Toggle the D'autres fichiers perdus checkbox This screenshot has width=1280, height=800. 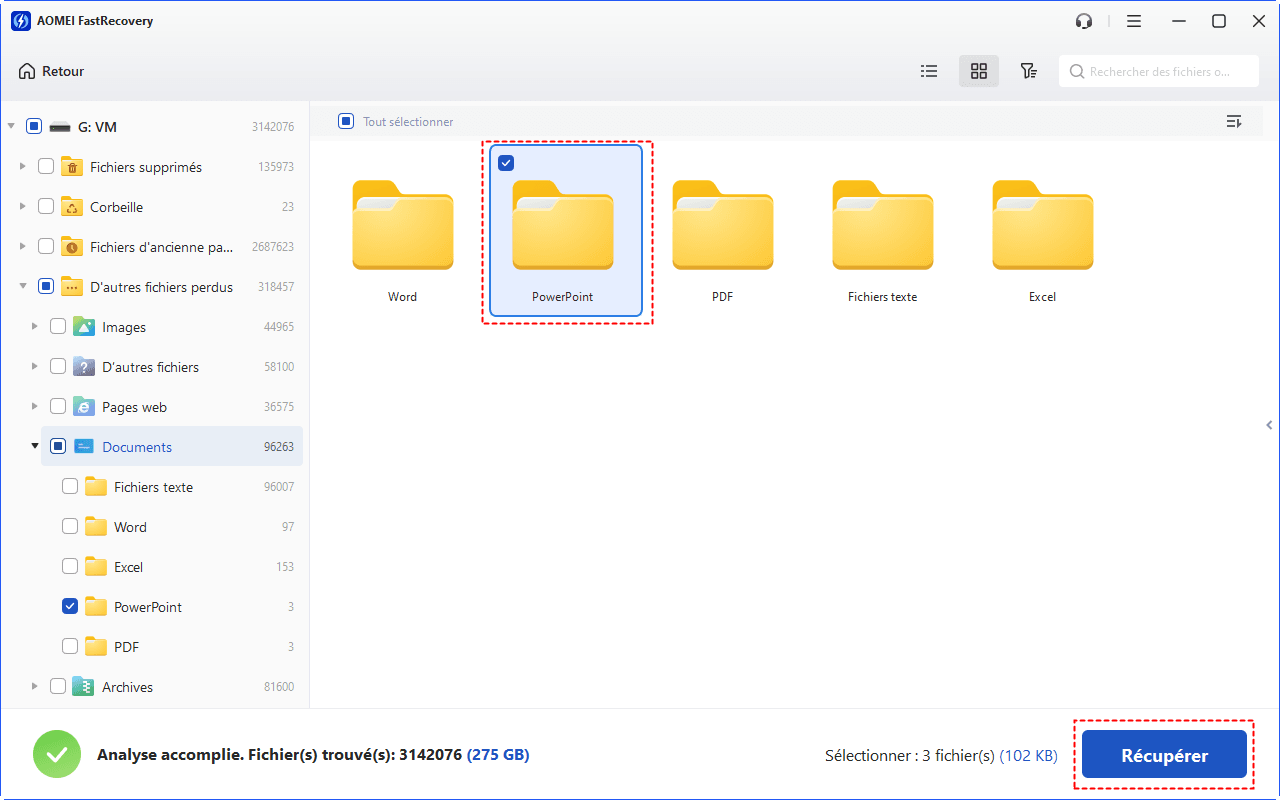[x=46, y=287]
